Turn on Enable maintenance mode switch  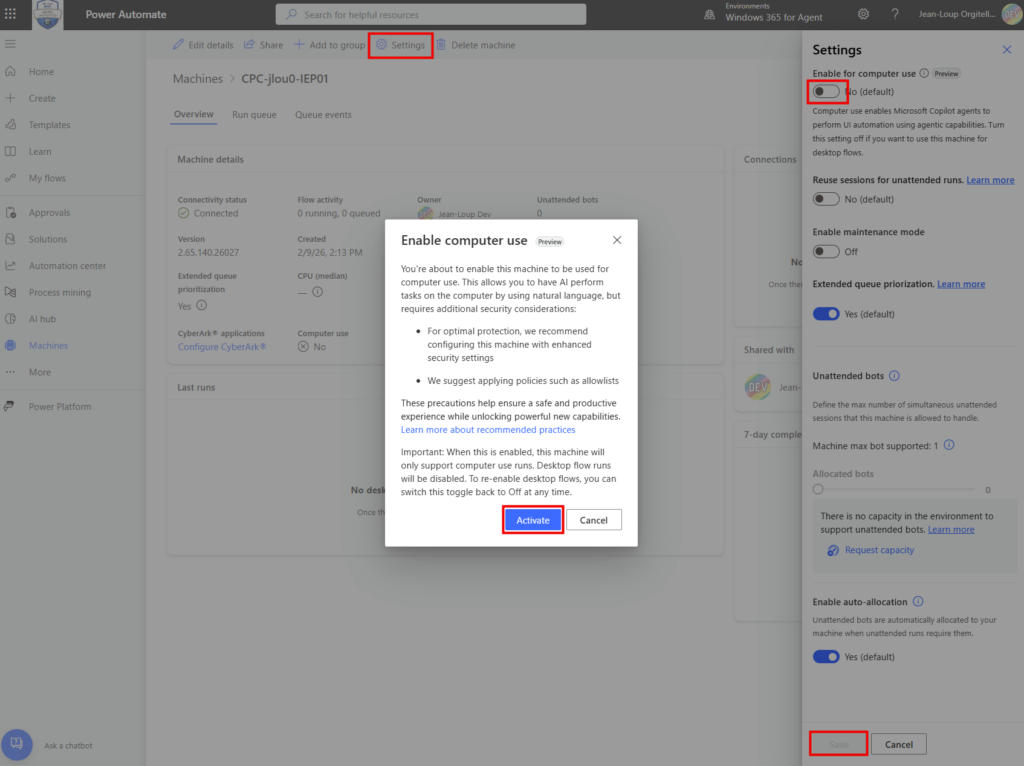point(826,252)
